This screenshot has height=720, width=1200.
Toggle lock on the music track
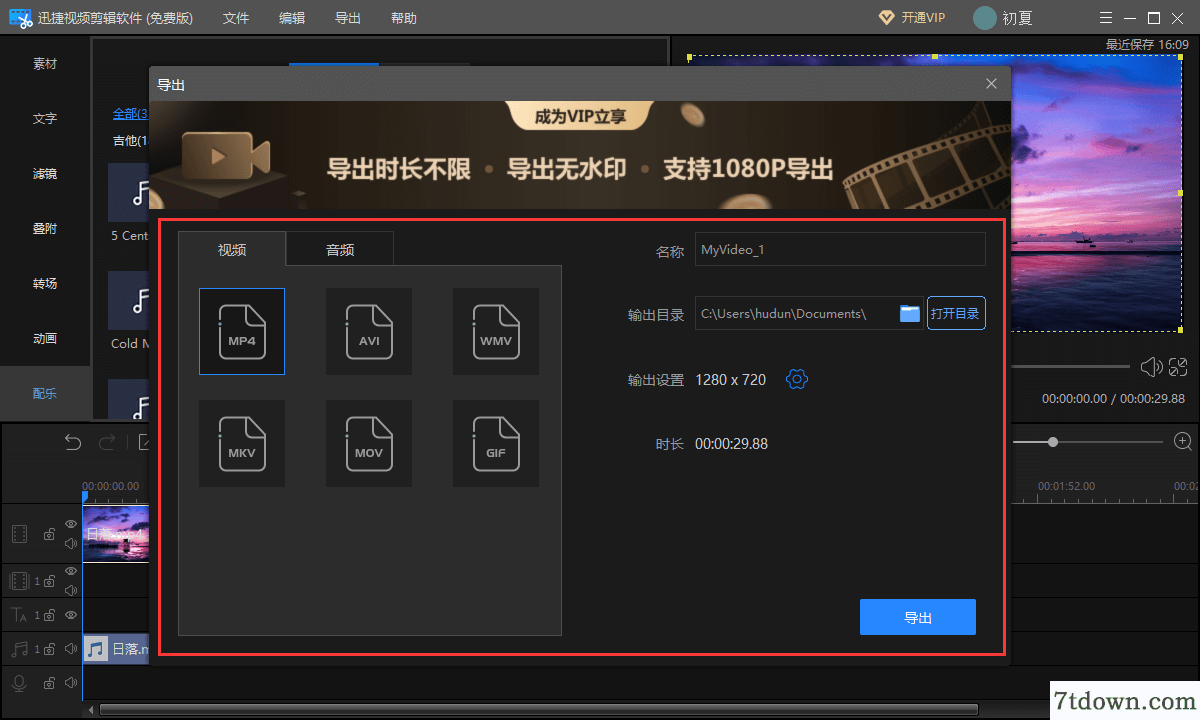tap(49, 649)
